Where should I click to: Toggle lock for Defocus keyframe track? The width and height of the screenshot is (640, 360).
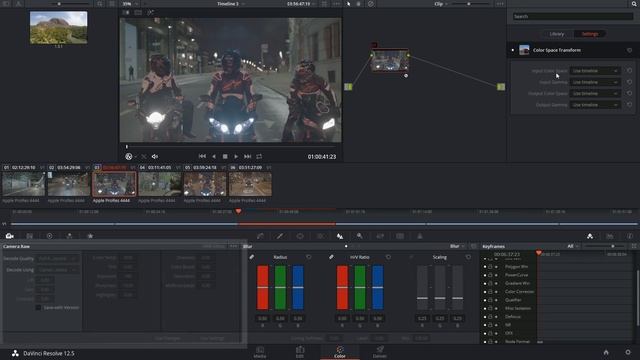[490, 317]
